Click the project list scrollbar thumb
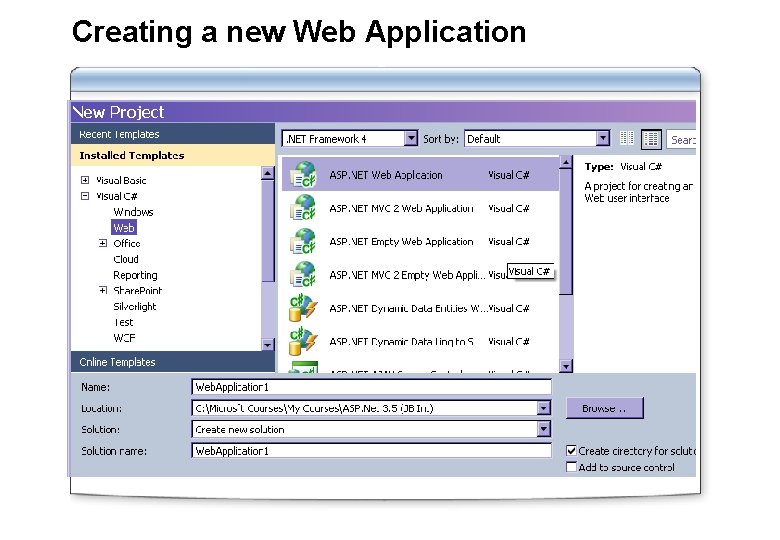 [566, 232]
